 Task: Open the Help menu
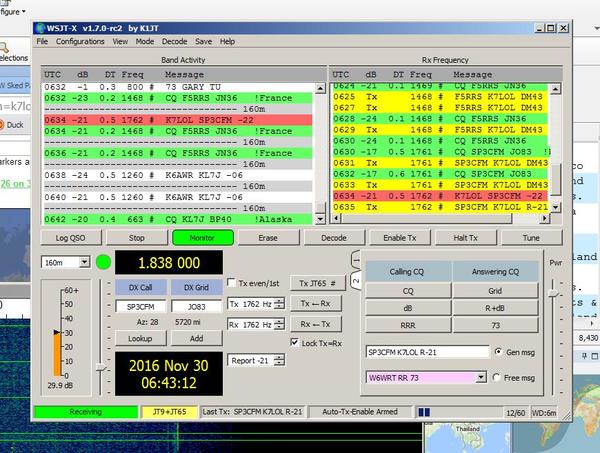point(227,41)
